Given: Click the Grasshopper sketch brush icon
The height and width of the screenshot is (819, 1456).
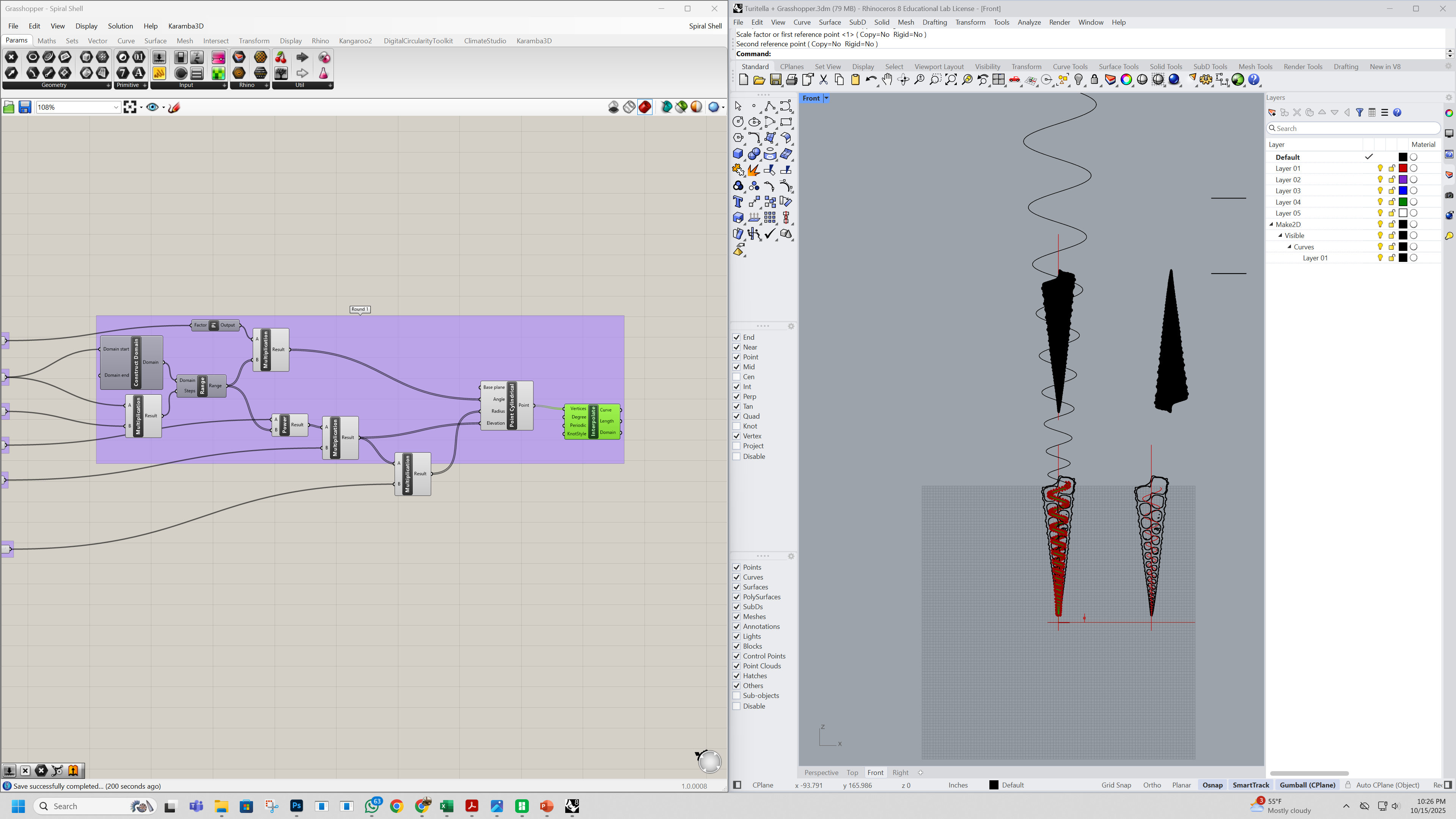Looking at the screenshot, I should coord(174,107).
